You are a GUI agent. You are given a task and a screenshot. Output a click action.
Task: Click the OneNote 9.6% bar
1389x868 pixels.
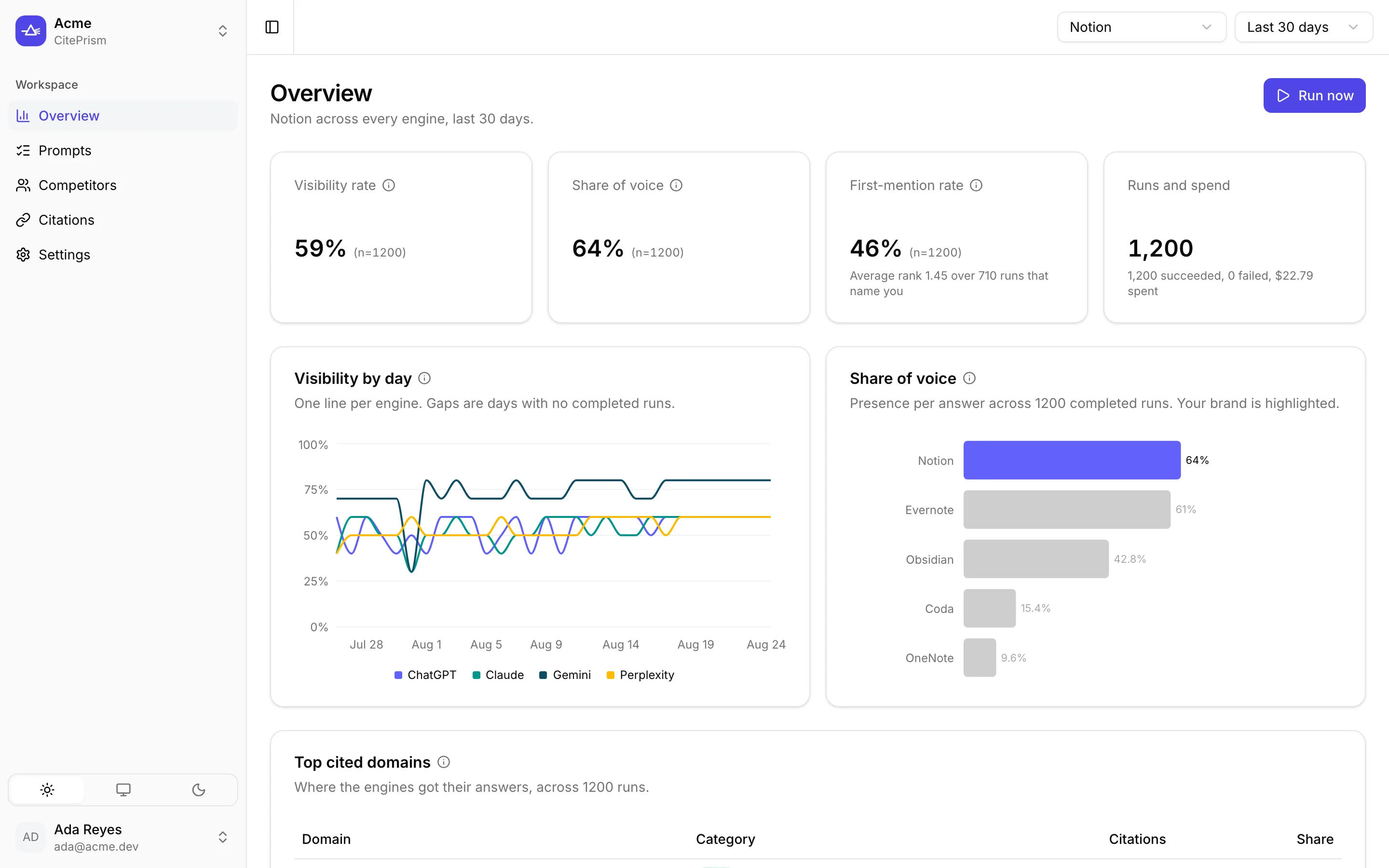point(980,657)
